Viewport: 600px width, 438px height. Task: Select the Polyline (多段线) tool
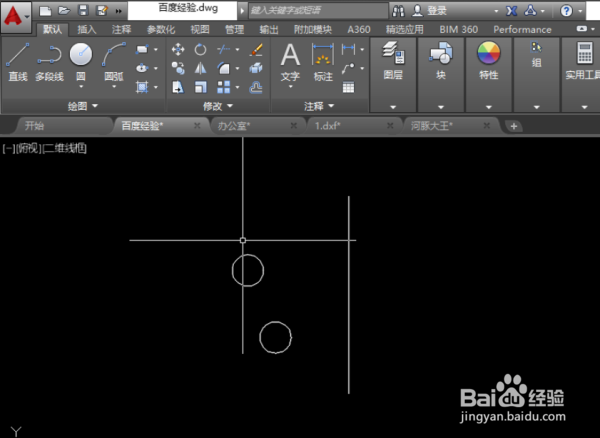coord(49,61)
